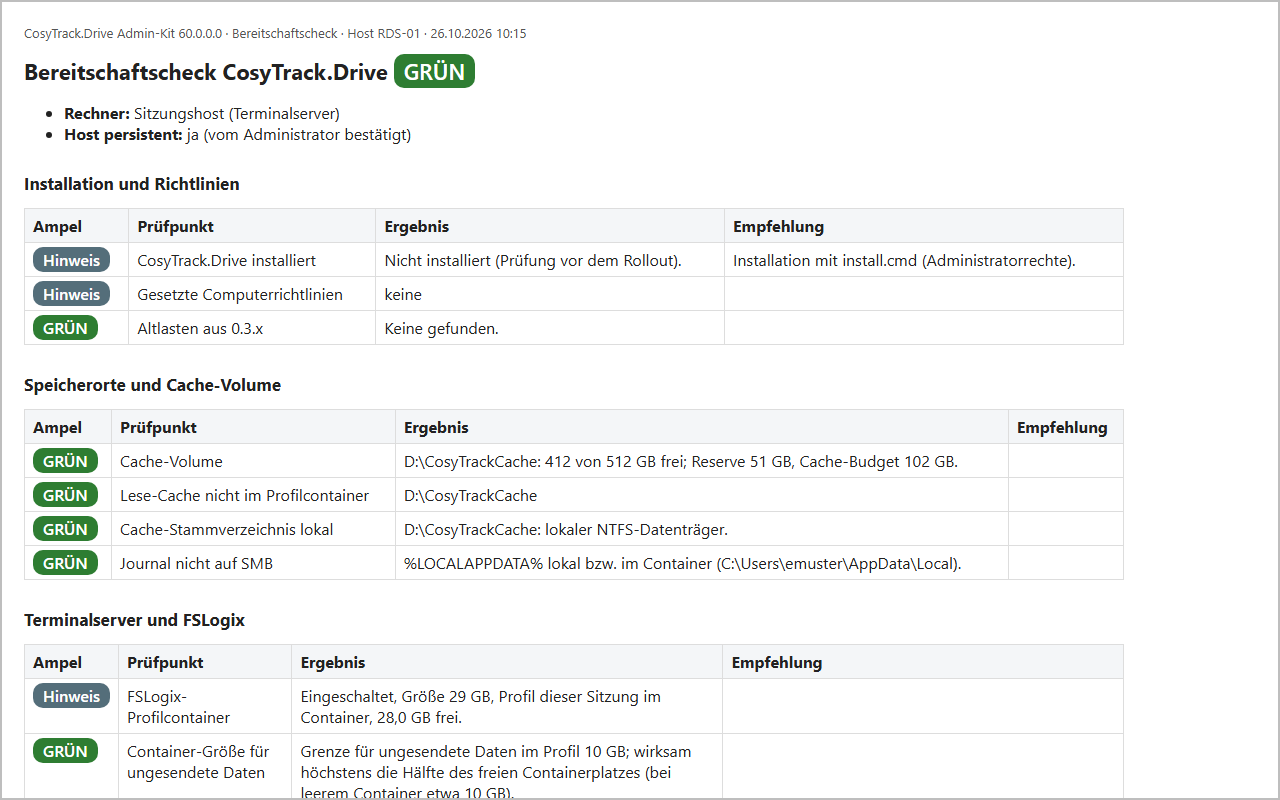The width and height of the screenshot is (1280, 800).
Task: Click the GRÜN badge for "Cache-Stammverzeichnis lokal"
Action: tap(65, 529)
